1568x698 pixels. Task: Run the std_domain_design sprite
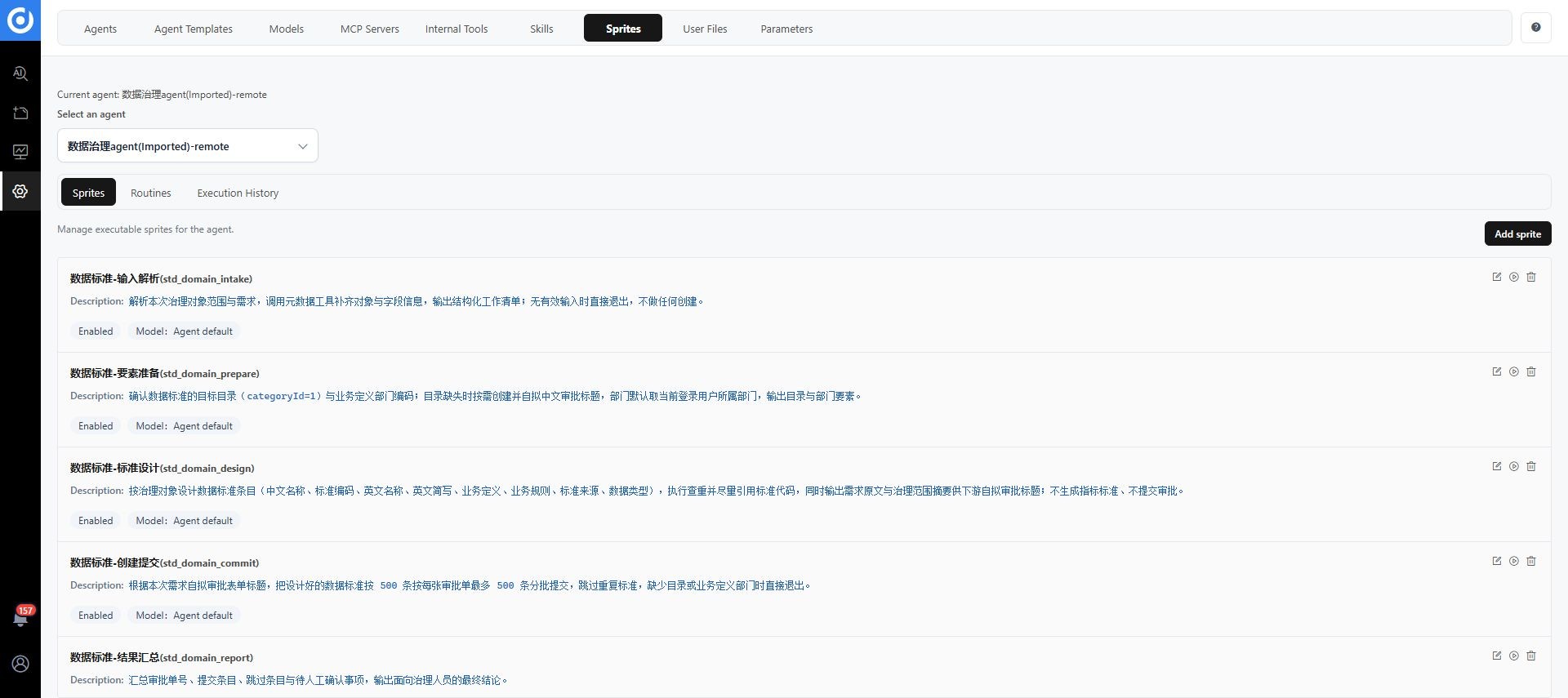(x=1514, y=466)
